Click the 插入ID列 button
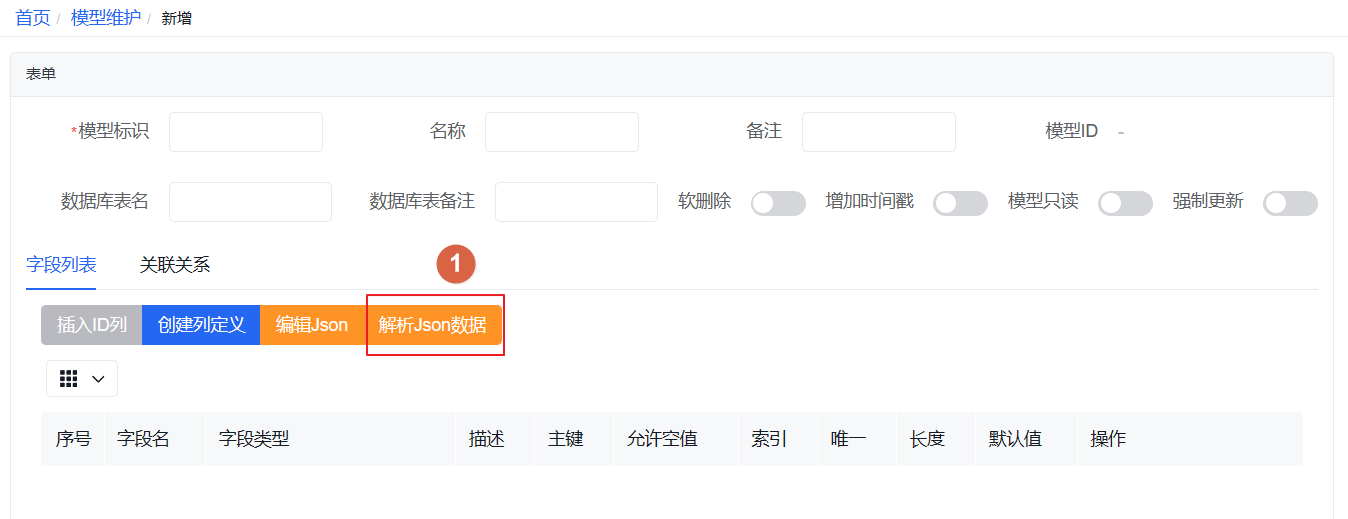1348x519 pixels. click(92, 325)
